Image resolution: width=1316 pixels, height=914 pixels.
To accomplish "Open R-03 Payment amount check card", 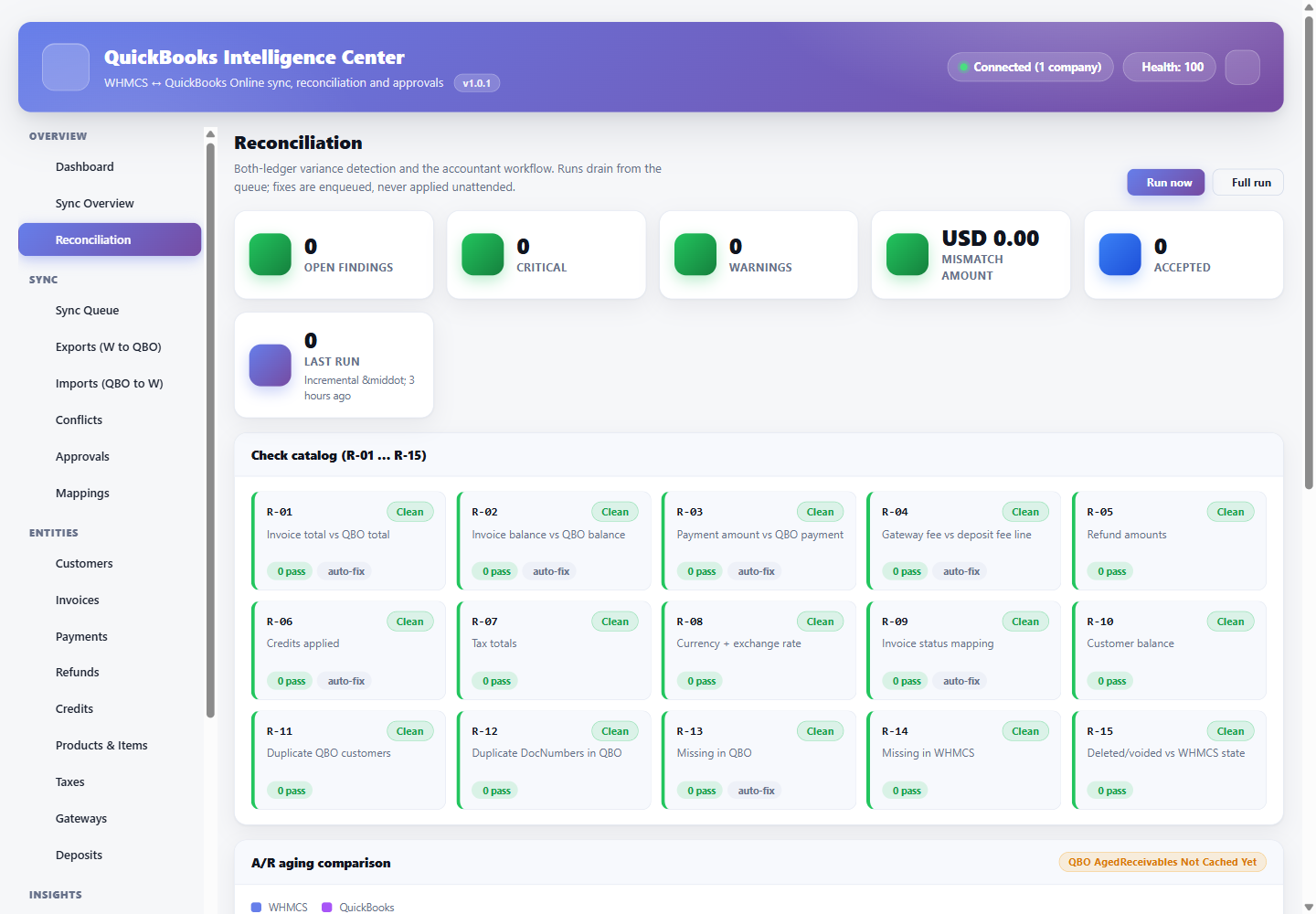I will pos(759,541).
